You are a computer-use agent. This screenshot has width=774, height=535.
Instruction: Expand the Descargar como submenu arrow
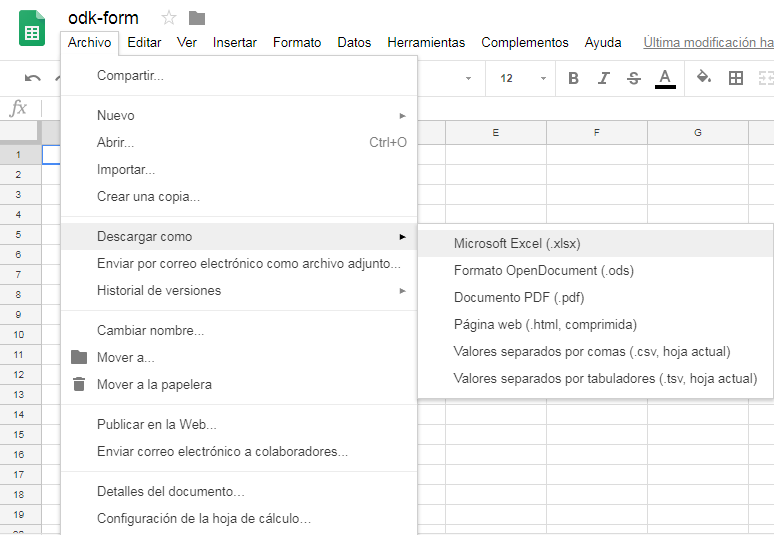(x=402, y=237)
